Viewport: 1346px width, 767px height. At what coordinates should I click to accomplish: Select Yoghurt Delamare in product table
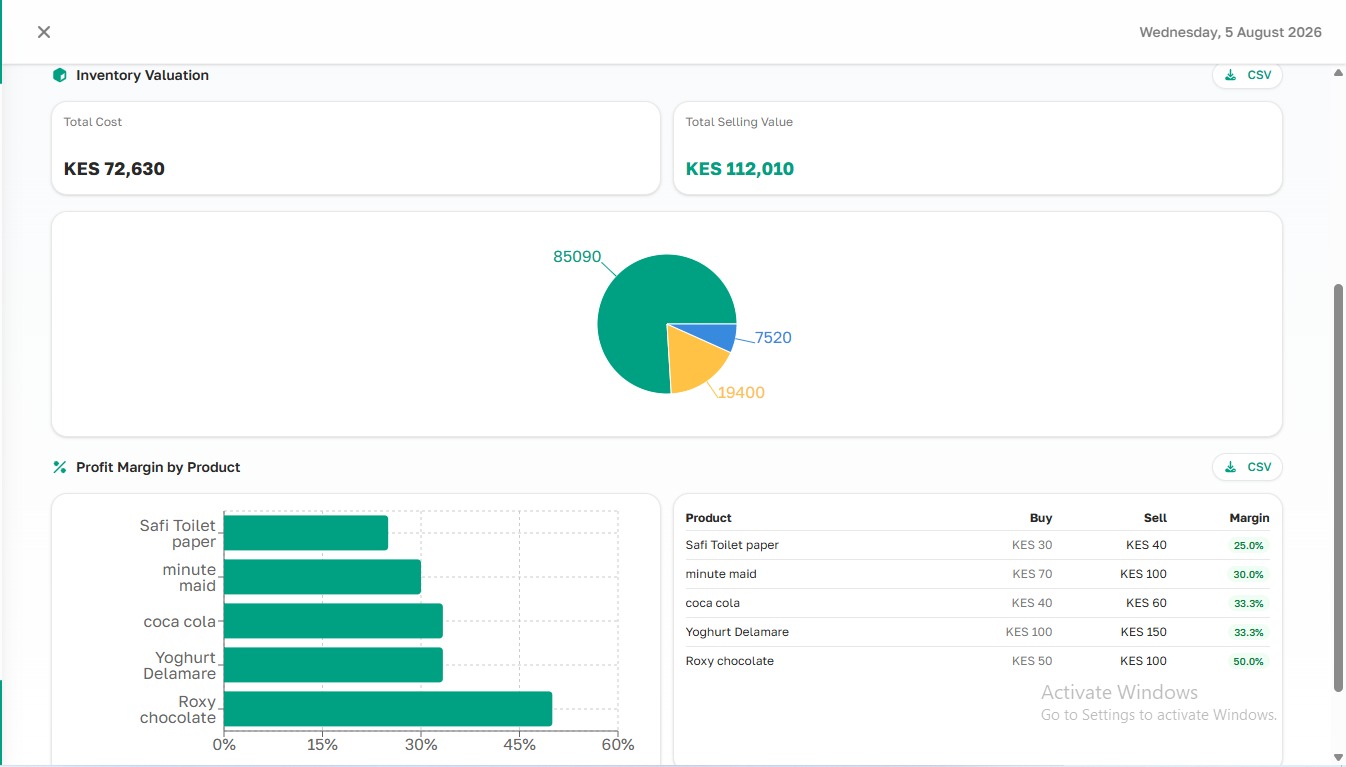pyautogui.click(x=737, y=632)
